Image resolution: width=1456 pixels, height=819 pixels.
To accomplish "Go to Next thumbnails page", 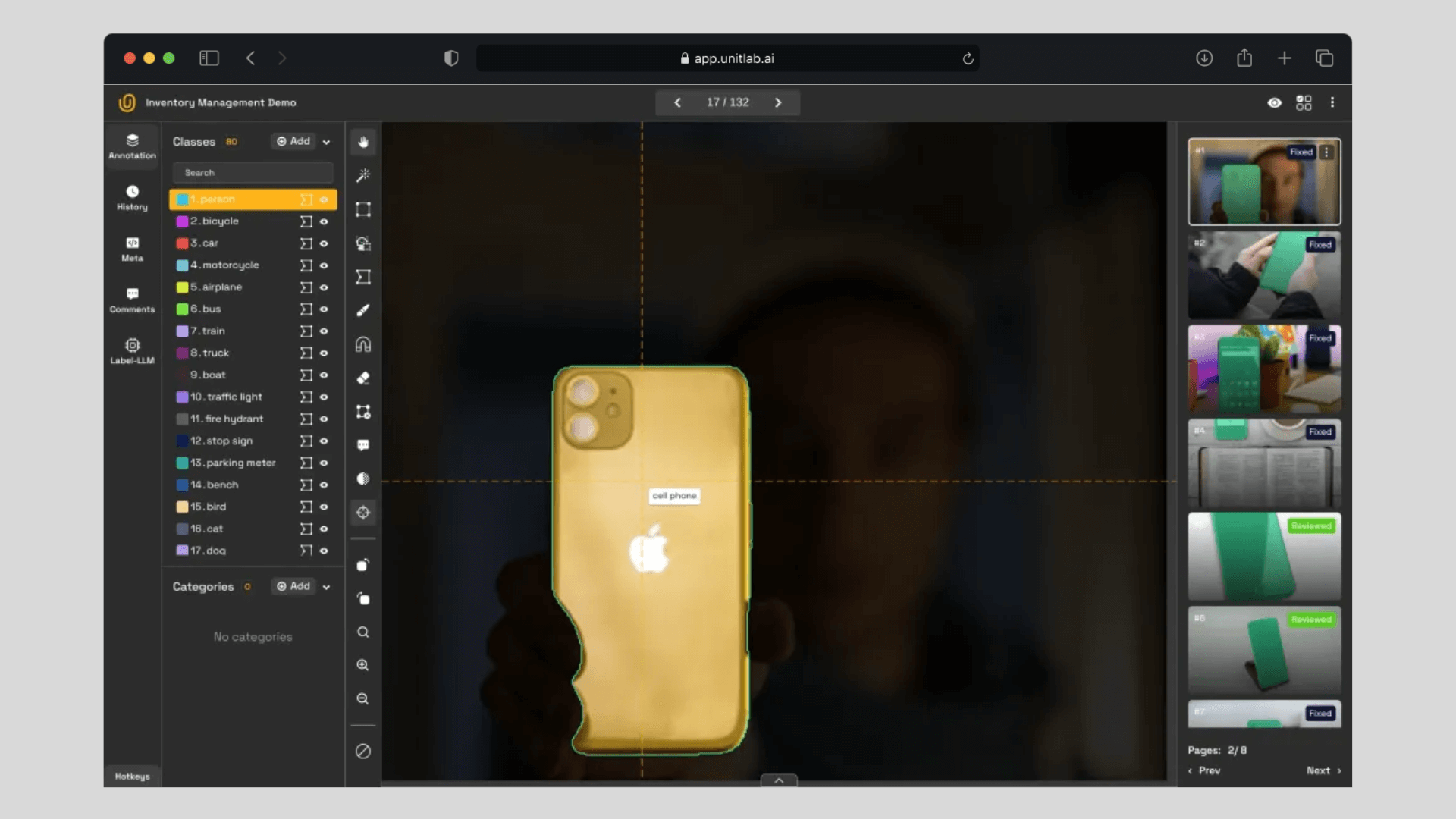I will coord(1323,770).
